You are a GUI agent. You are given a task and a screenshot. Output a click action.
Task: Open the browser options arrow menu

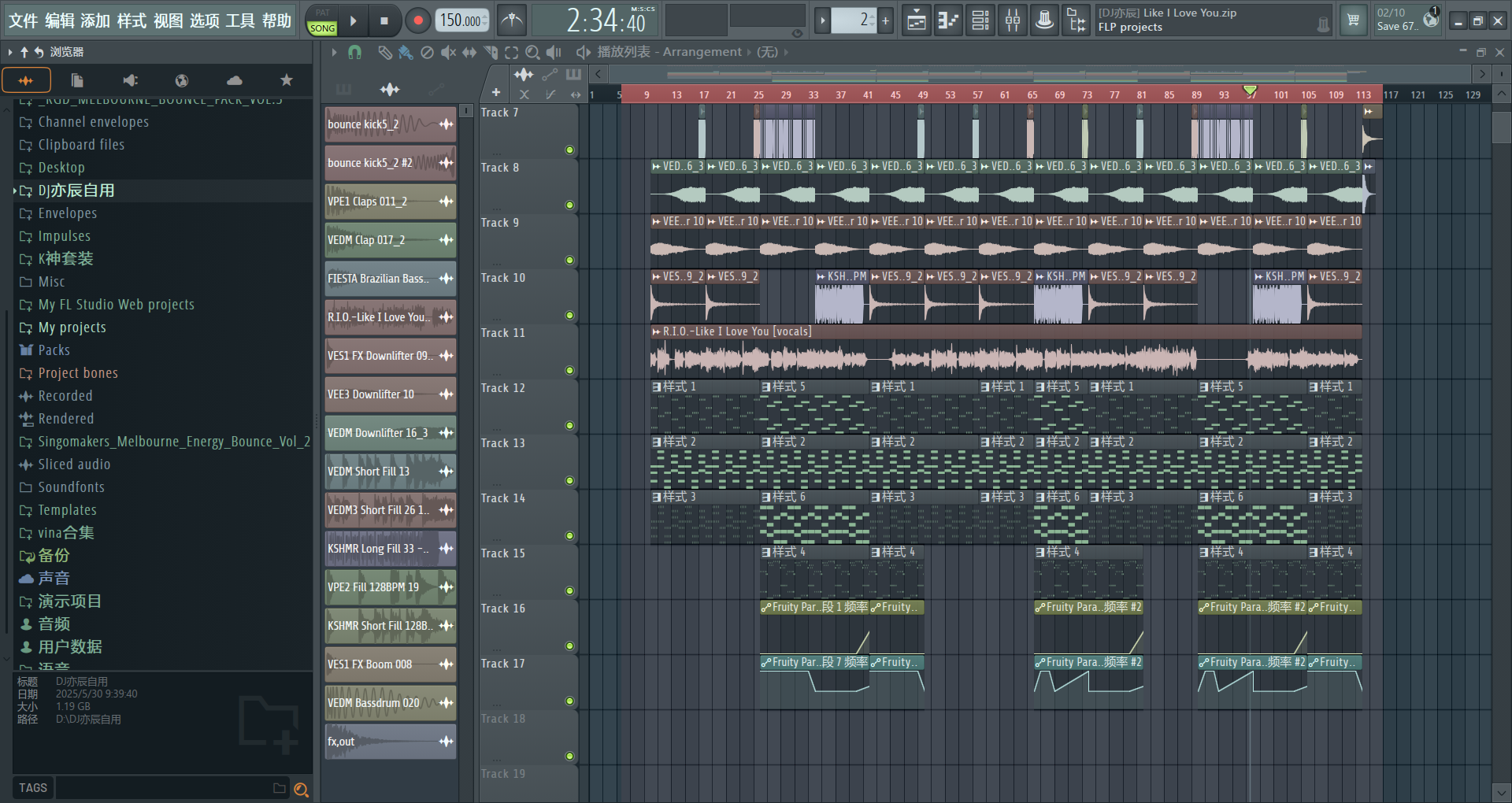(x=10, y=52)
